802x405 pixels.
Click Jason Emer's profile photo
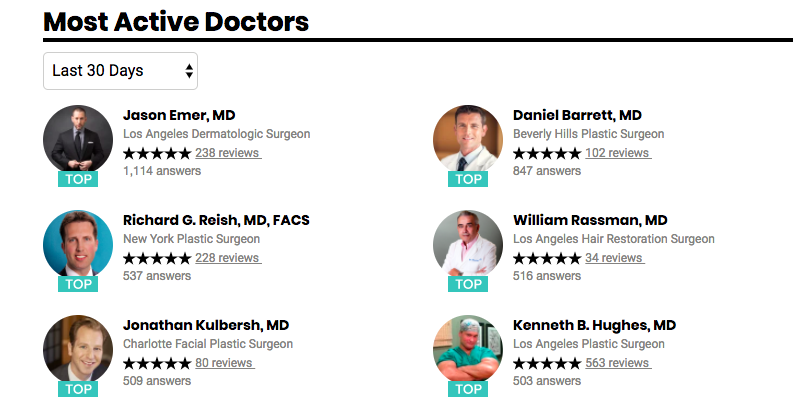[78, 140]
